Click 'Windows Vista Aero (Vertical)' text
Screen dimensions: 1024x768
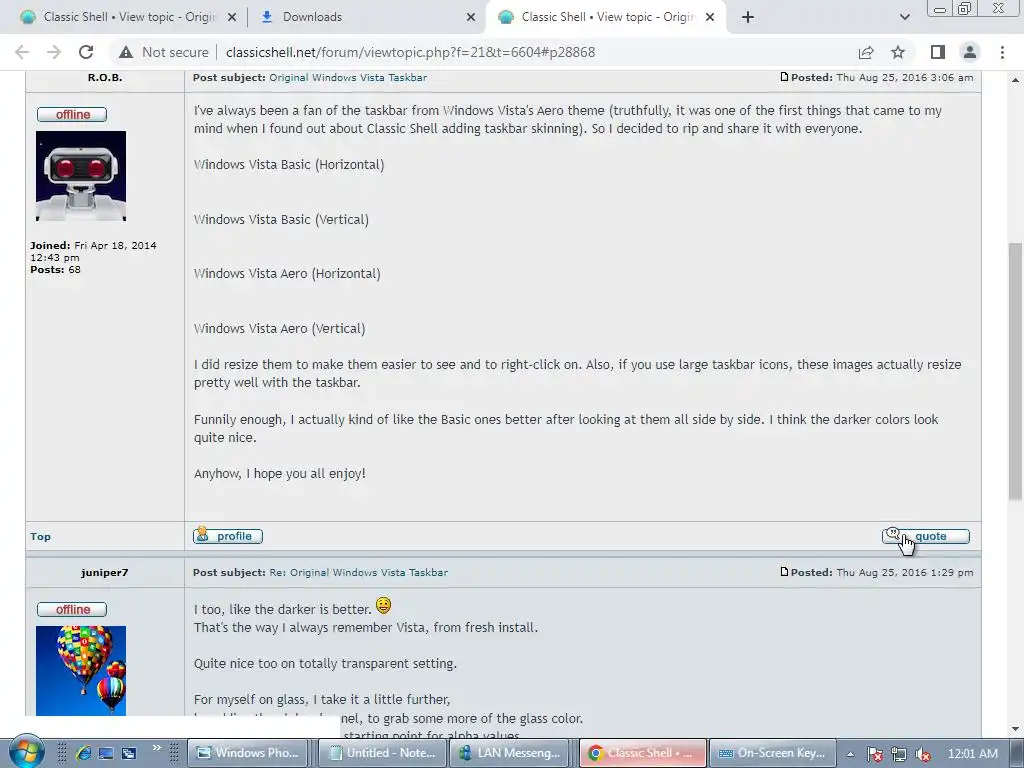(x=280, y=328)
